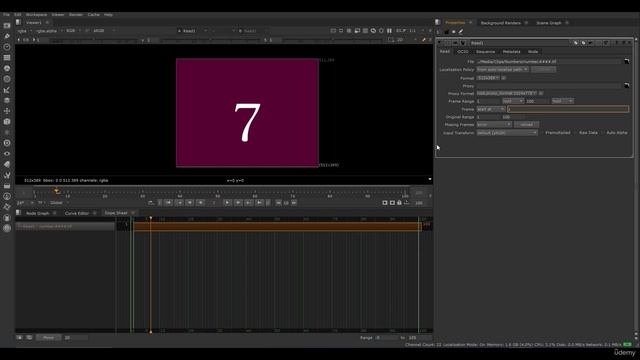Open the Input Transform dropdown
The width and height of the screenshot is (640, 360).
507,133
